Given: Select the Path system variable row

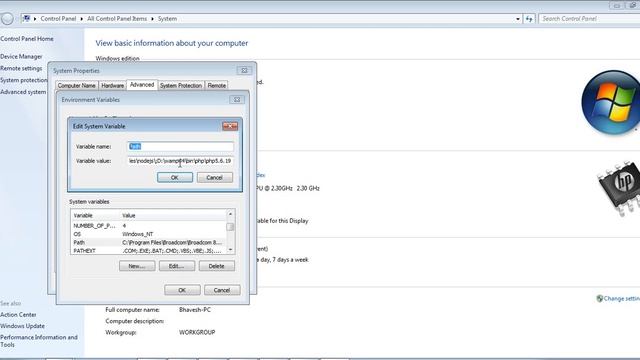Looking at the screenshot, I should [149, 242].
